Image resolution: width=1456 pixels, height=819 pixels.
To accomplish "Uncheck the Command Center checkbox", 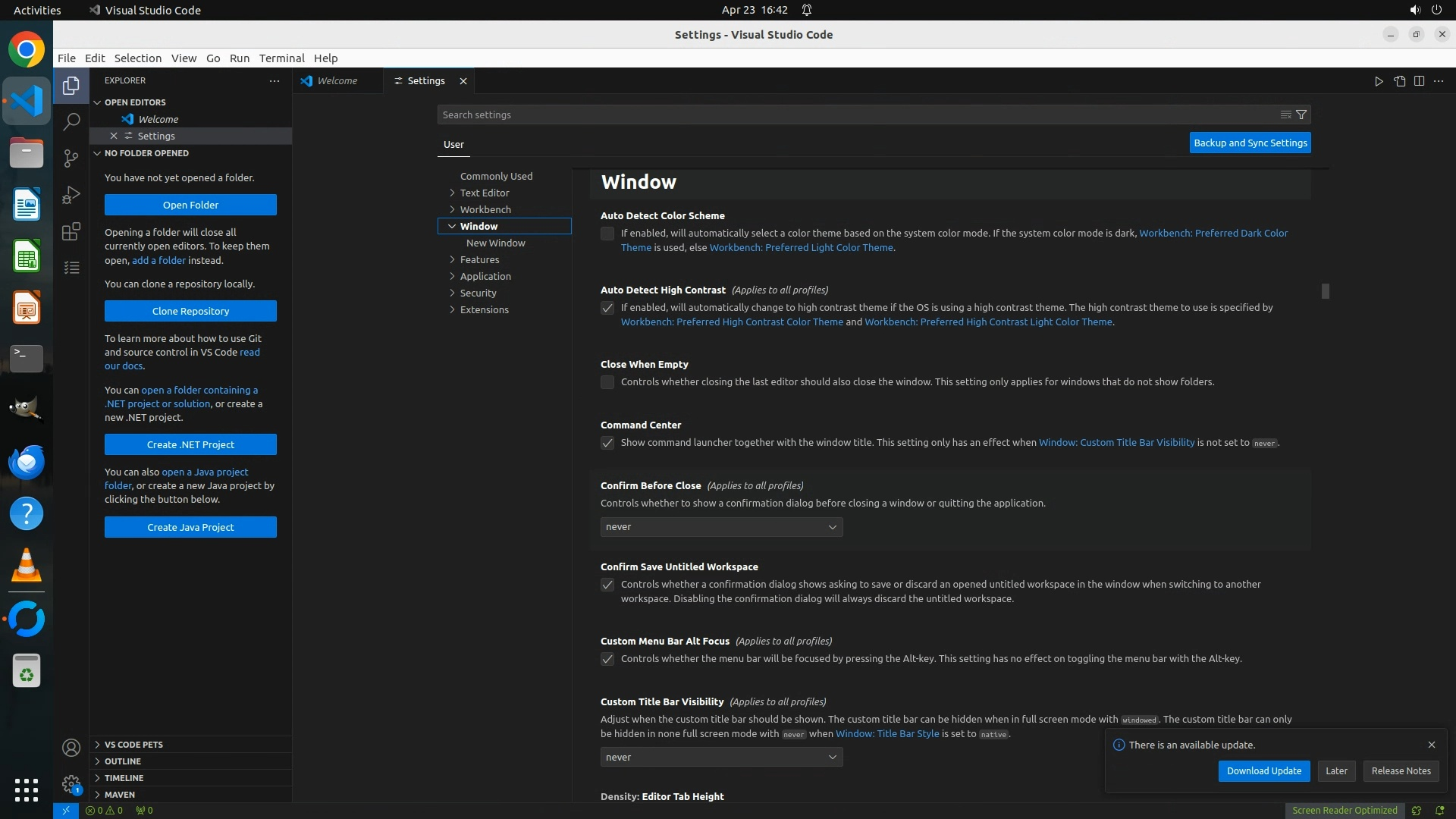I will (607, 443).
